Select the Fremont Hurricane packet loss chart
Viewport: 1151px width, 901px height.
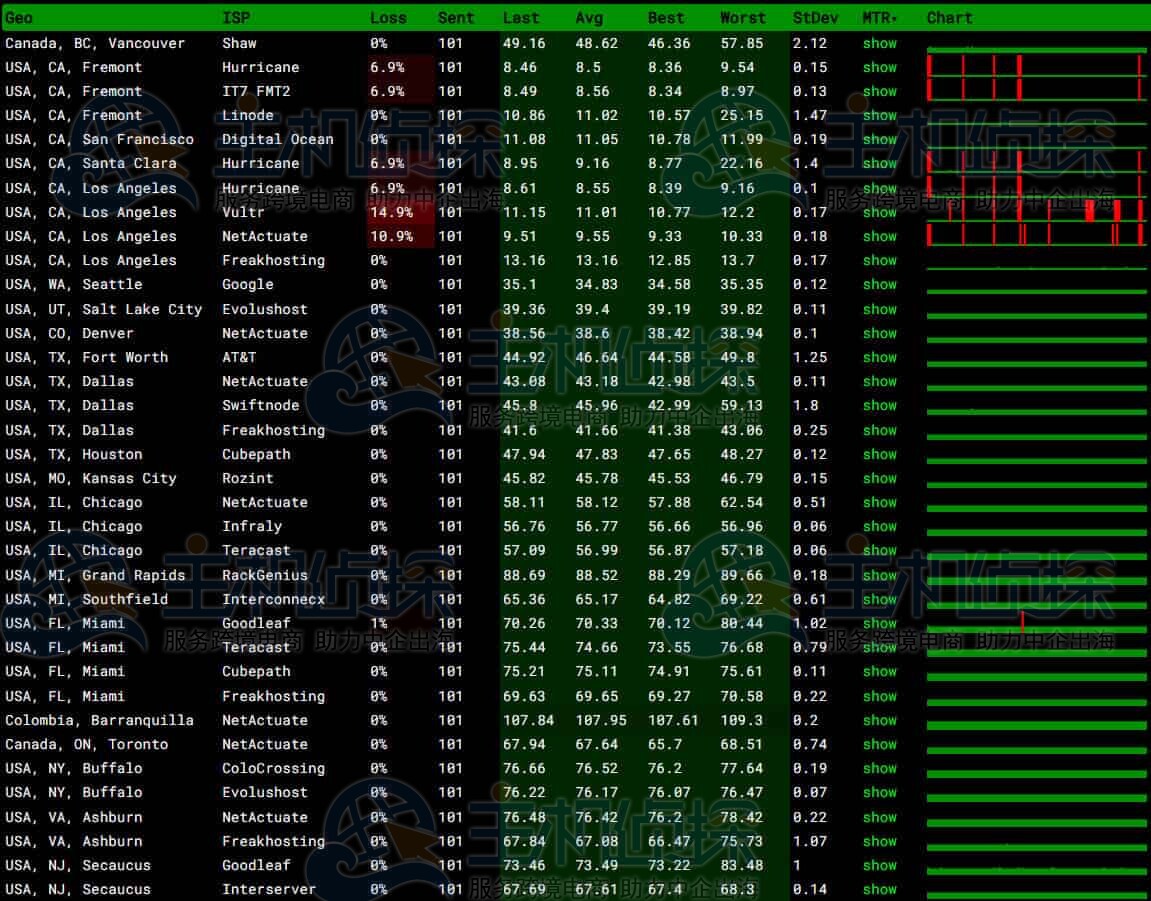point(1036,67)
